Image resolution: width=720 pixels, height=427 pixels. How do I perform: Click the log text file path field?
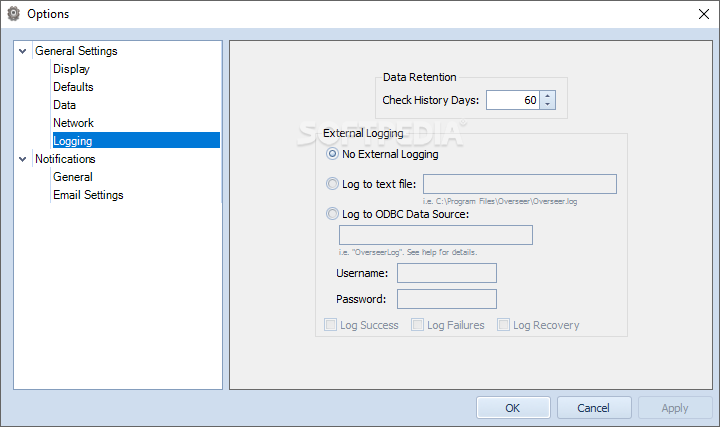[x=520, y=184]
